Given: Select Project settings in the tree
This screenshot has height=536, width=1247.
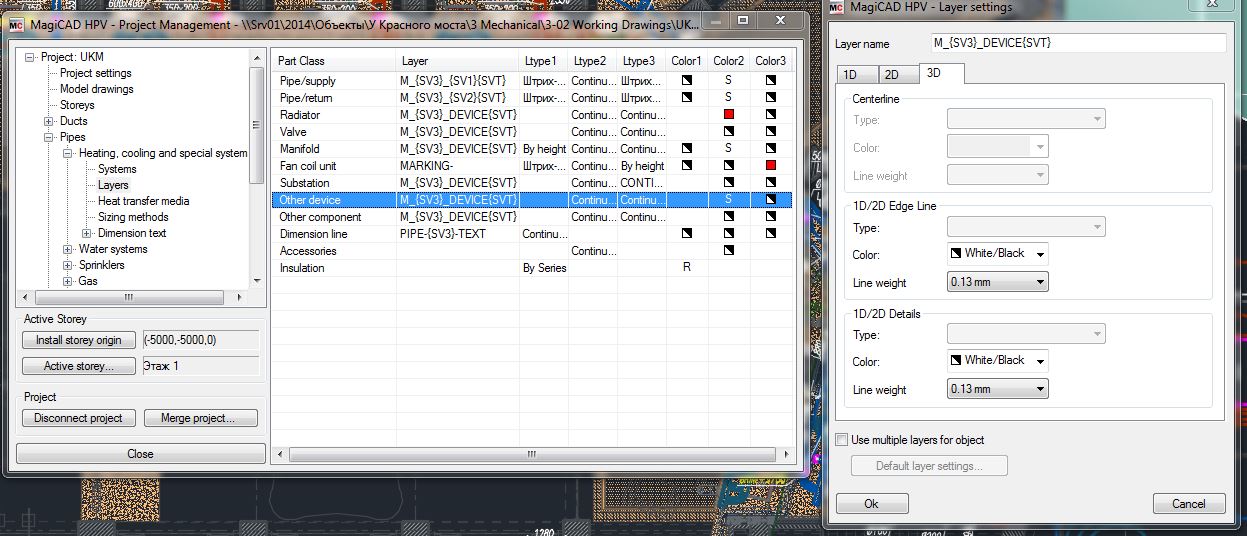Looking at the screenshot, I should (95, 73).
